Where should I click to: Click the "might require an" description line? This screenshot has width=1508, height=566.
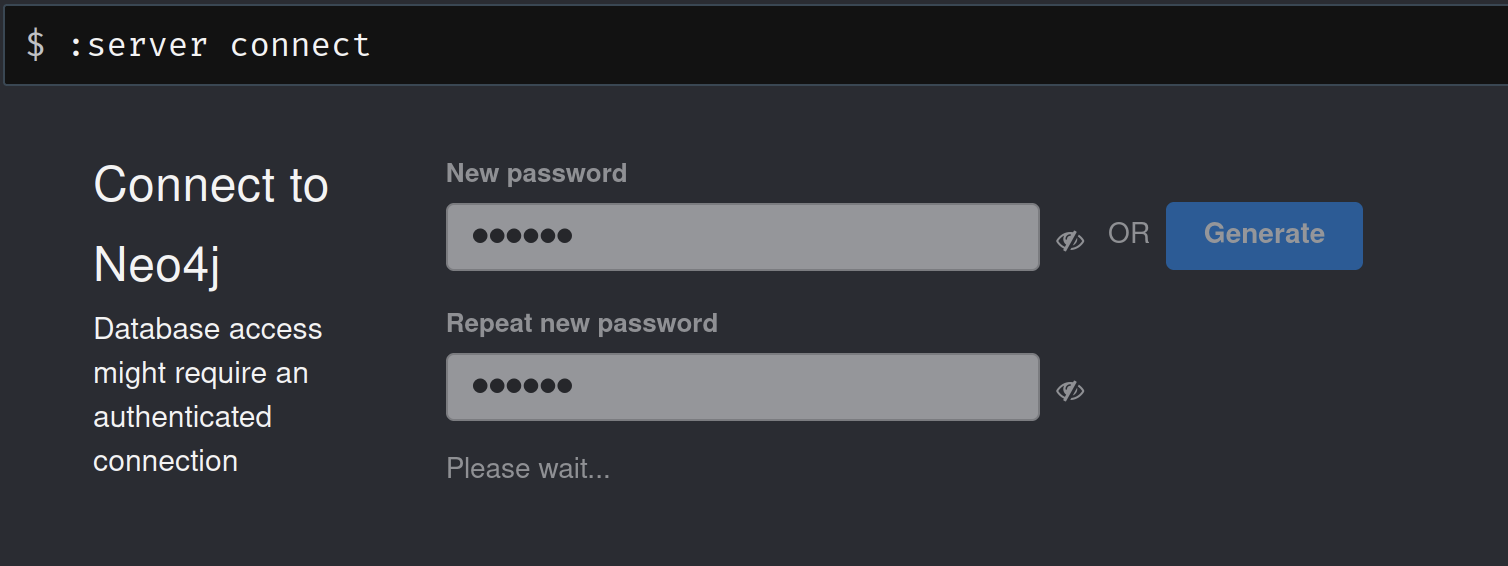[x=200, y=373]
